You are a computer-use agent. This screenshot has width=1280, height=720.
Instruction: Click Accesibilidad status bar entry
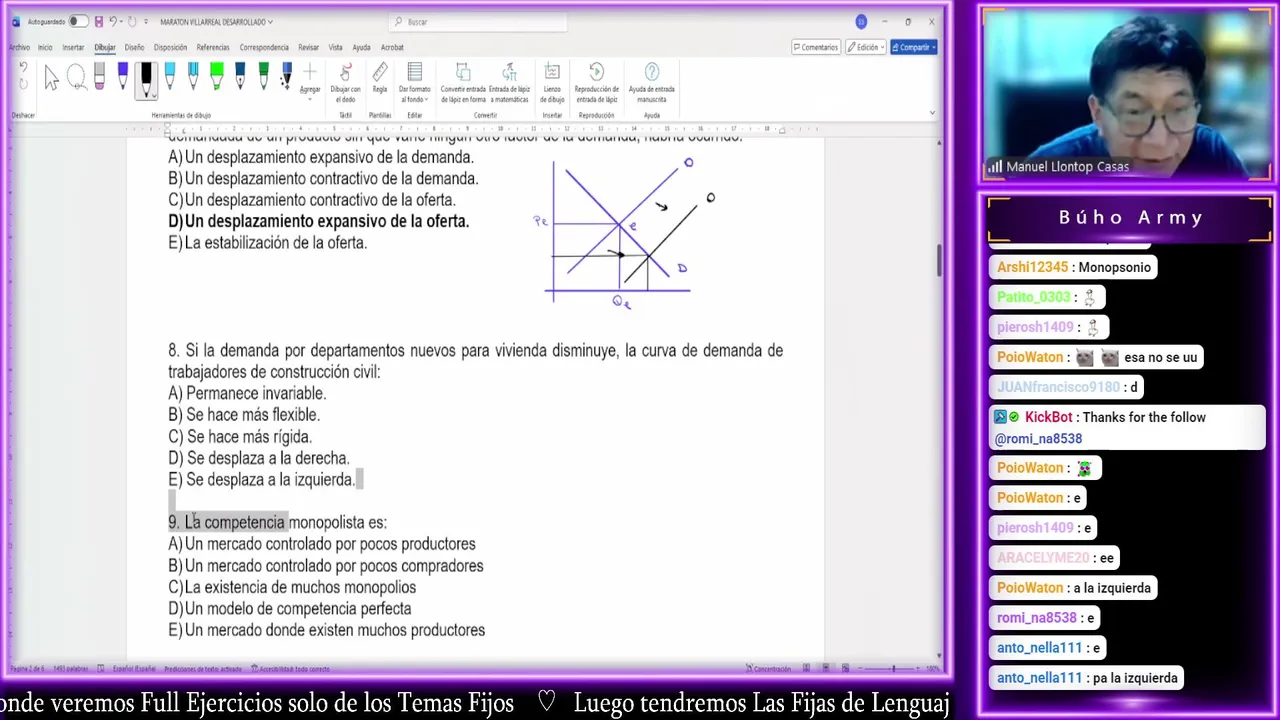(290, 669)
